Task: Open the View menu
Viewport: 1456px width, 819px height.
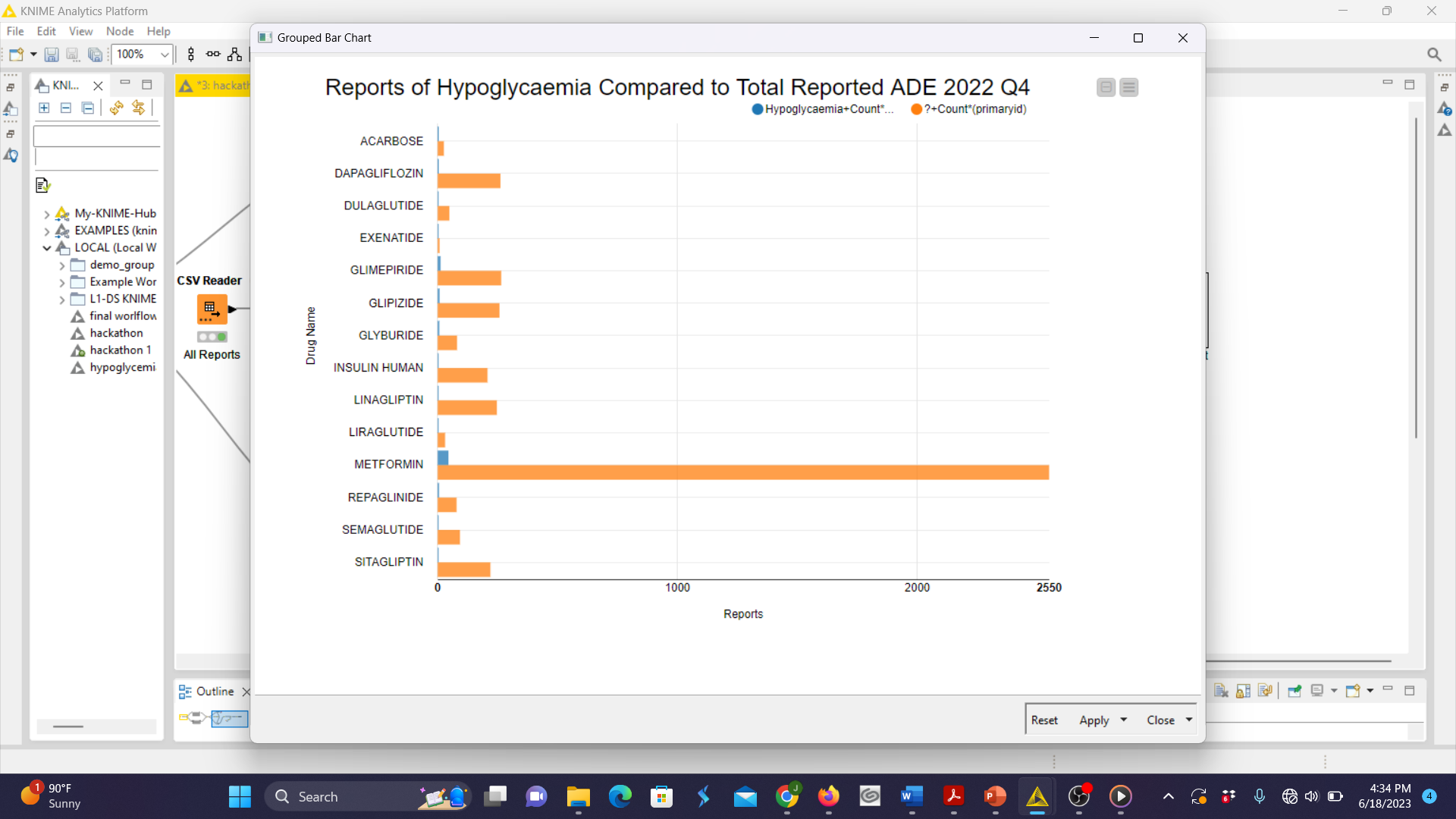Action: point(80,31)
